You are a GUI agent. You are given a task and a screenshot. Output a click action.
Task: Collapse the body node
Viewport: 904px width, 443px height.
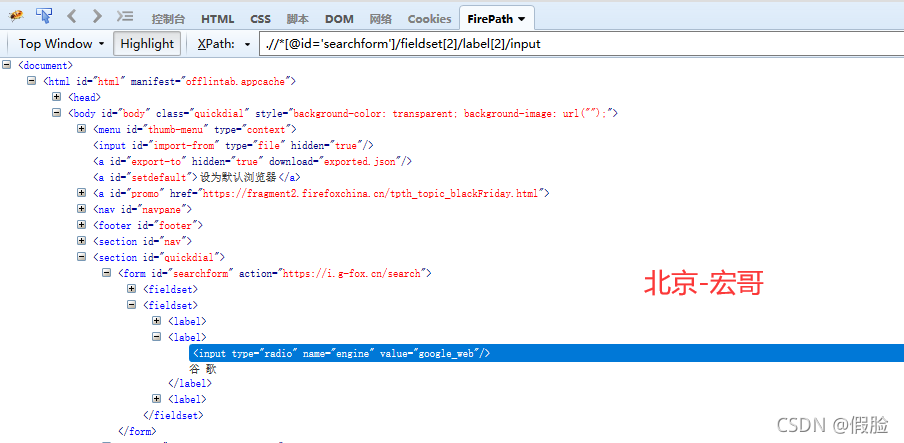56,112
